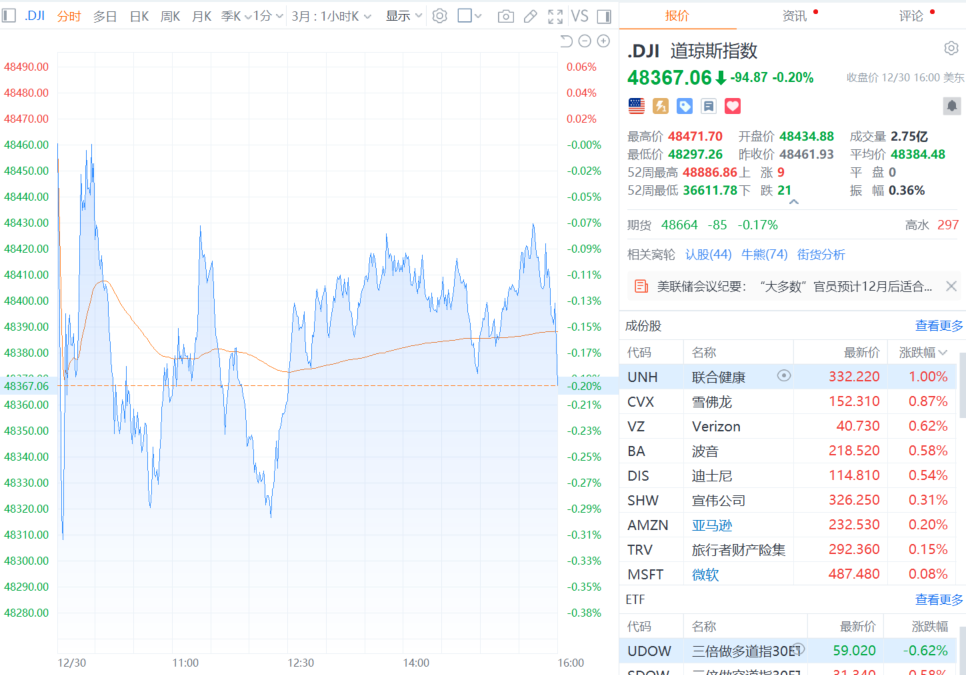Select the SHW 宣伟公司 row
The image size is (966, 675).
788,500
